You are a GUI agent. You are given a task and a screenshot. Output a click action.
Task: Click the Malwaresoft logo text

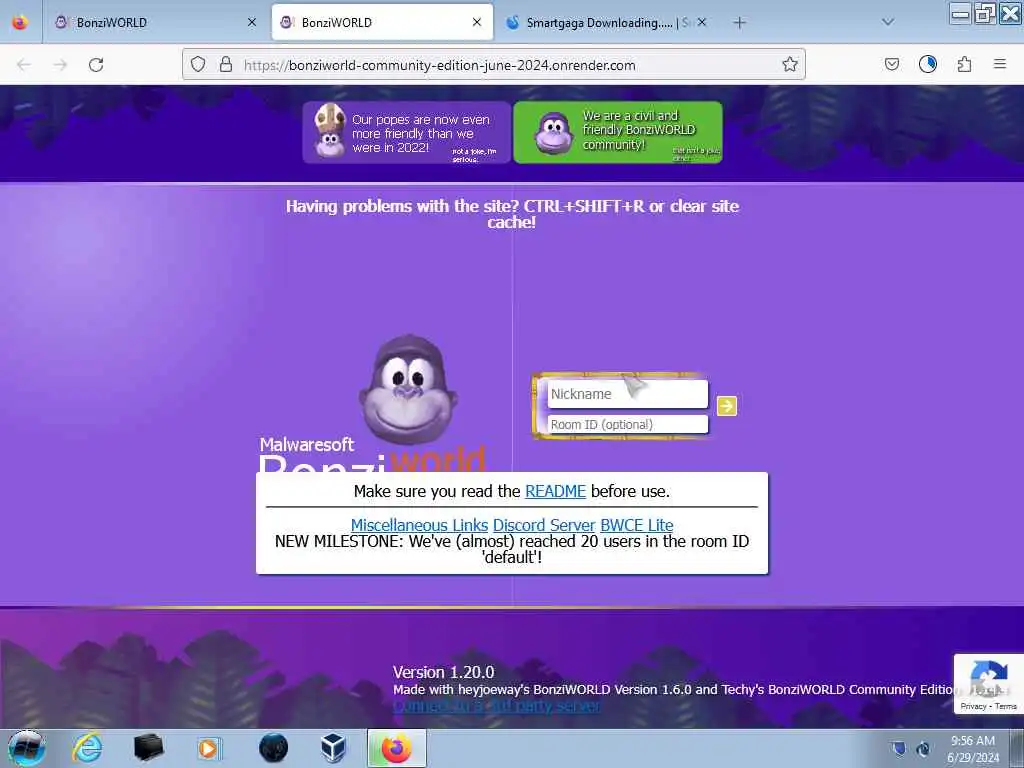click(x=307, y=445)
